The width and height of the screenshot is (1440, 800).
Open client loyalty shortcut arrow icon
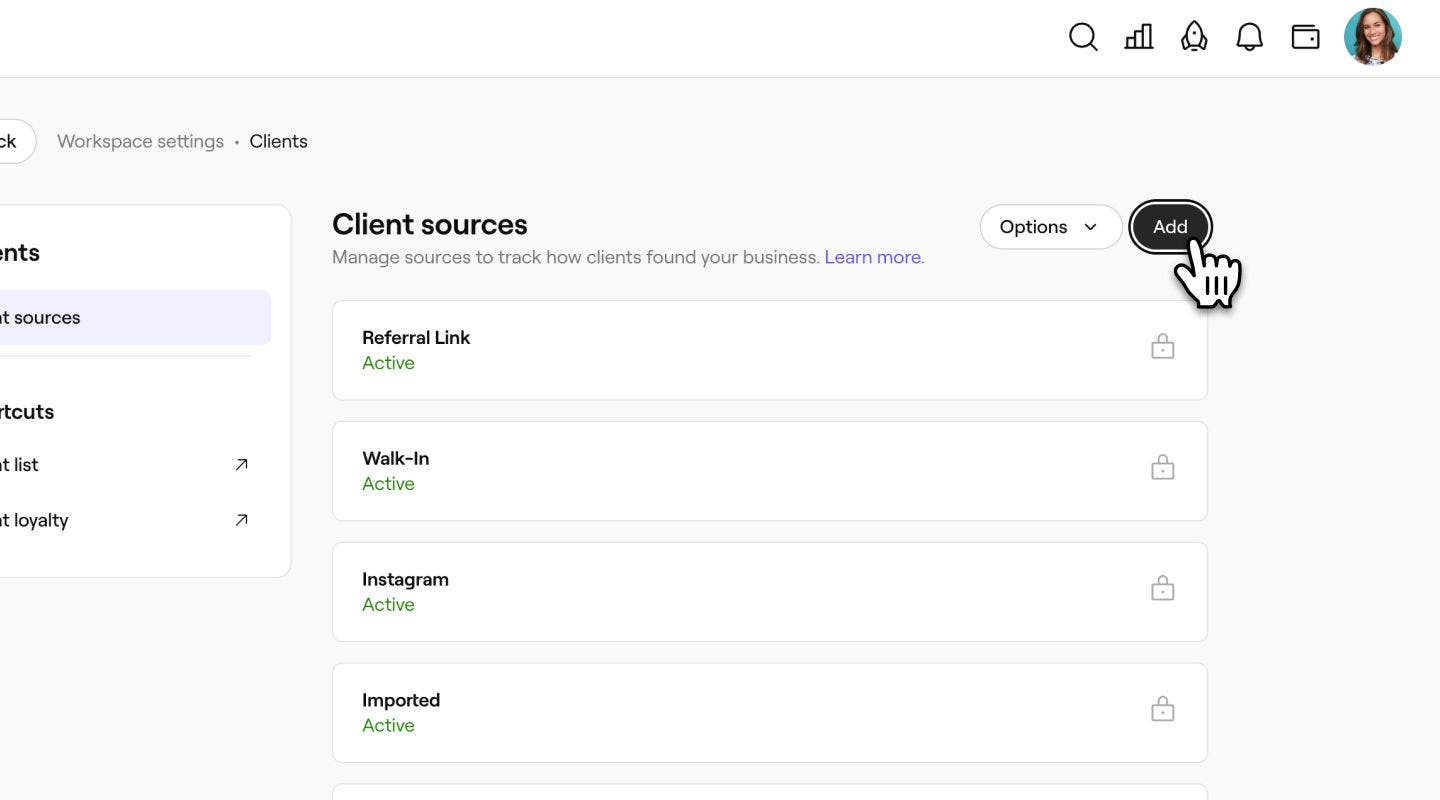tap(241, 520)
